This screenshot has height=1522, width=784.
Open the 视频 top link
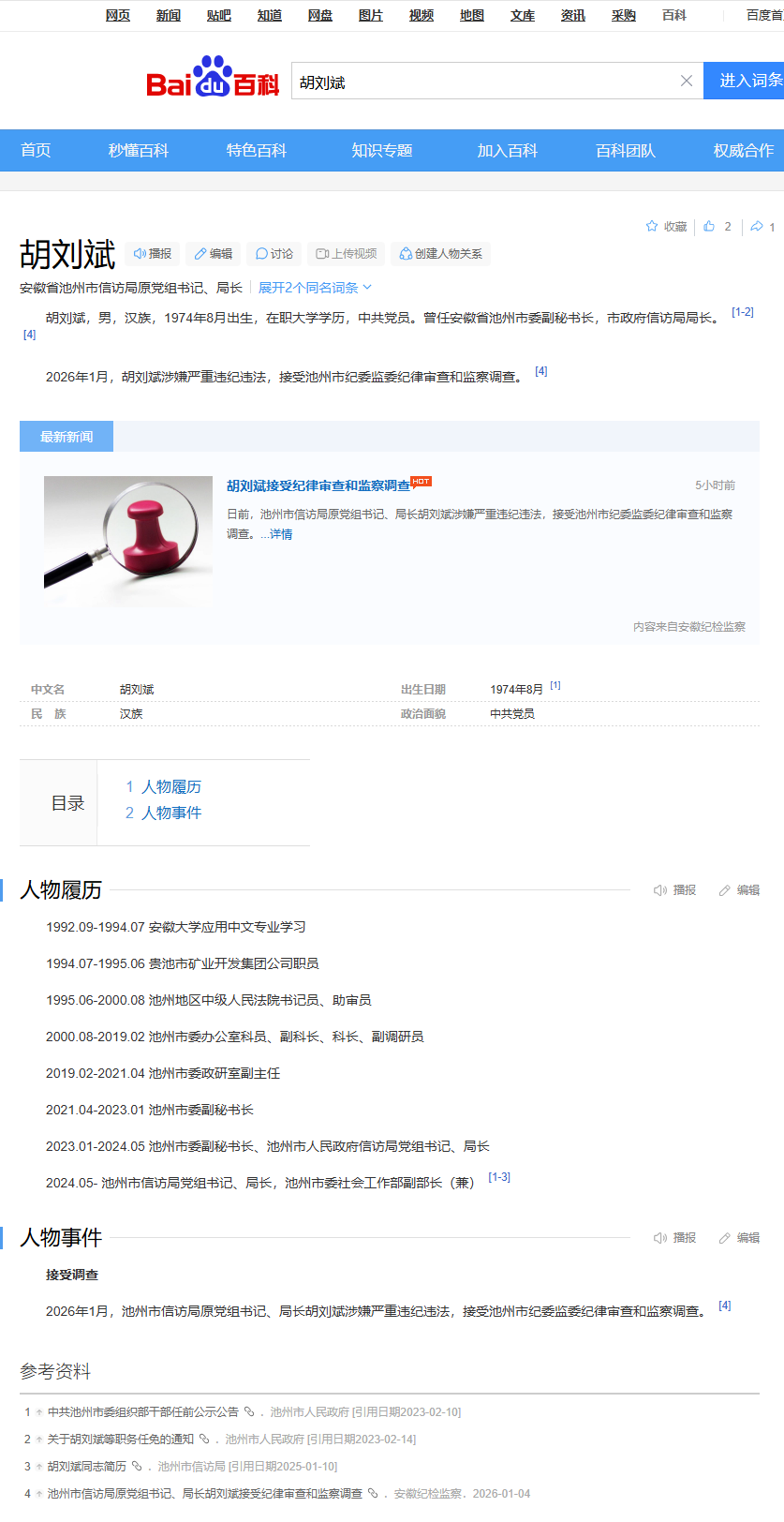[x=422, y=15]
